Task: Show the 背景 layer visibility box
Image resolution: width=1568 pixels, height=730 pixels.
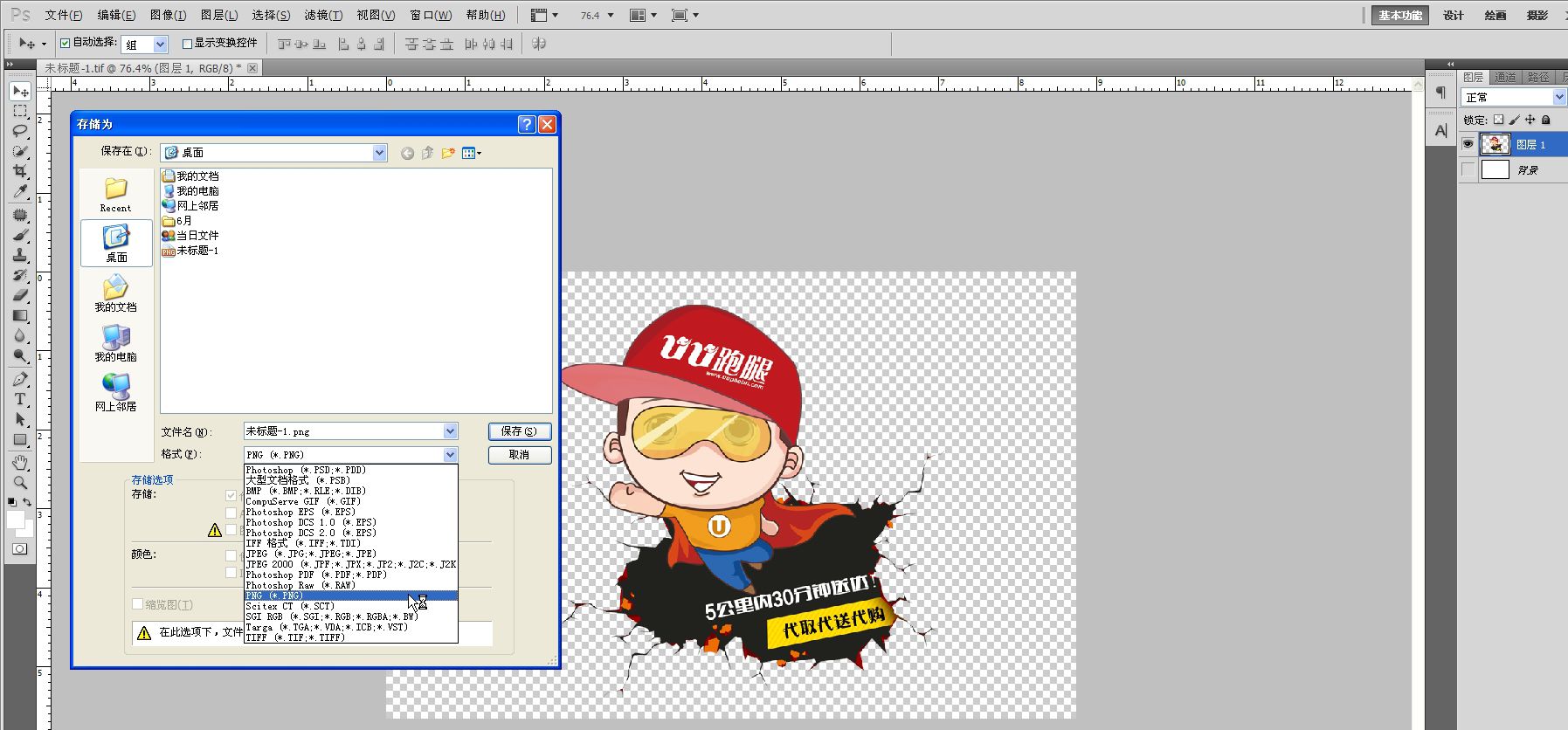Action: coord(1468,169)
